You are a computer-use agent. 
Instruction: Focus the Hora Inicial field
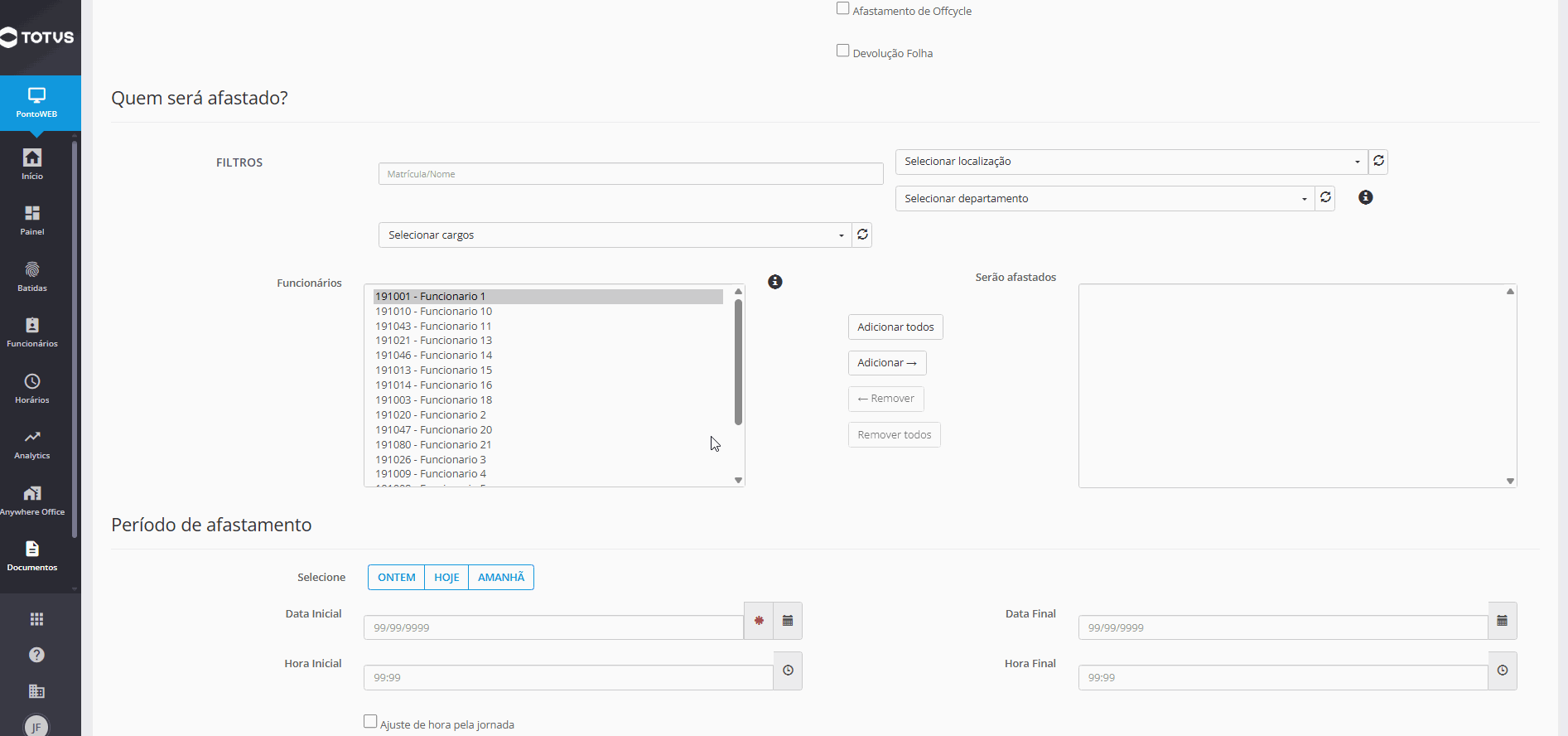coord(569,677)
